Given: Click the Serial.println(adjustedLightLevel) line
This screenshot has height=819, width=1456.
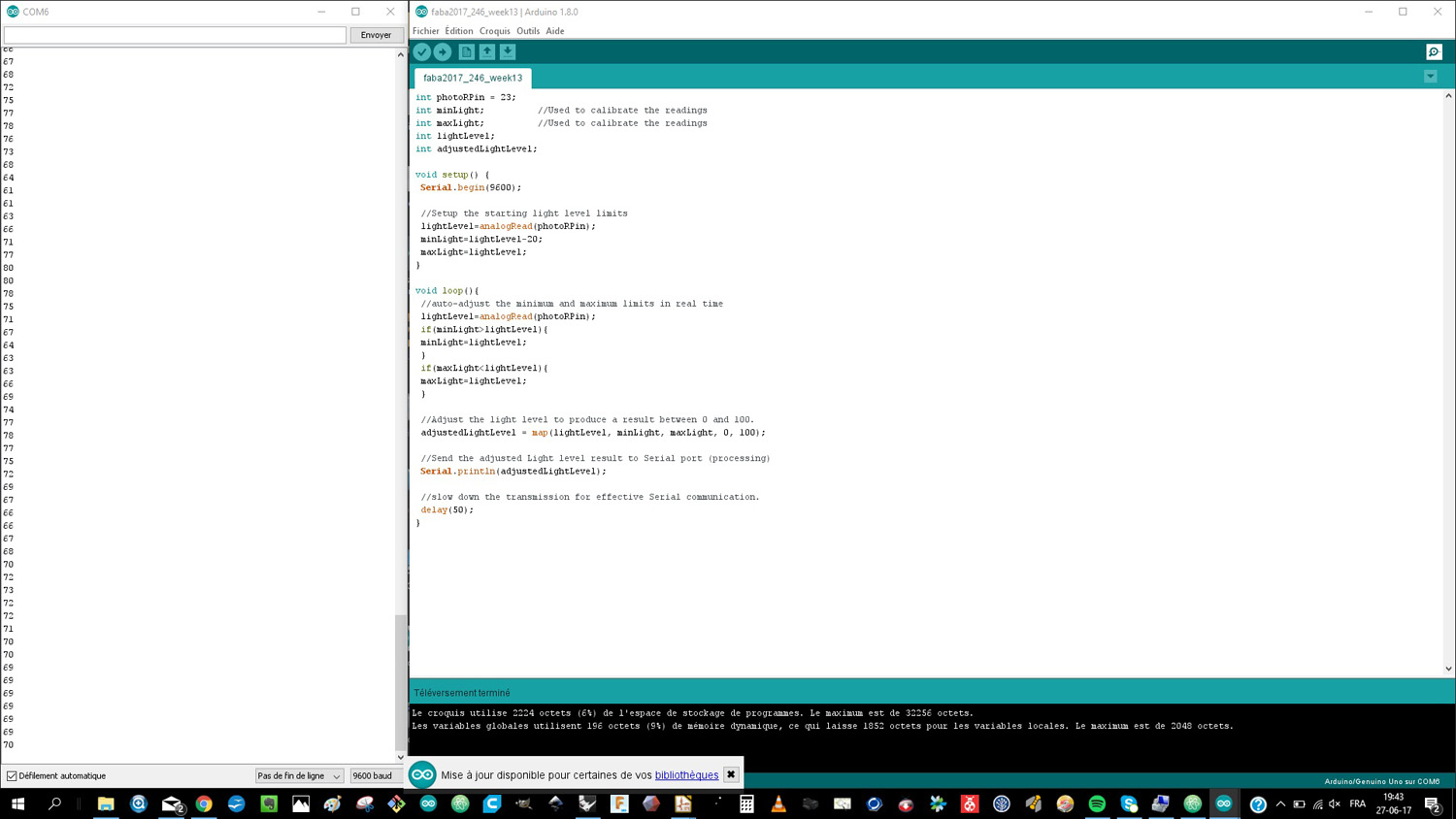Looking at the screenshot, I should (x=513, y=471).
